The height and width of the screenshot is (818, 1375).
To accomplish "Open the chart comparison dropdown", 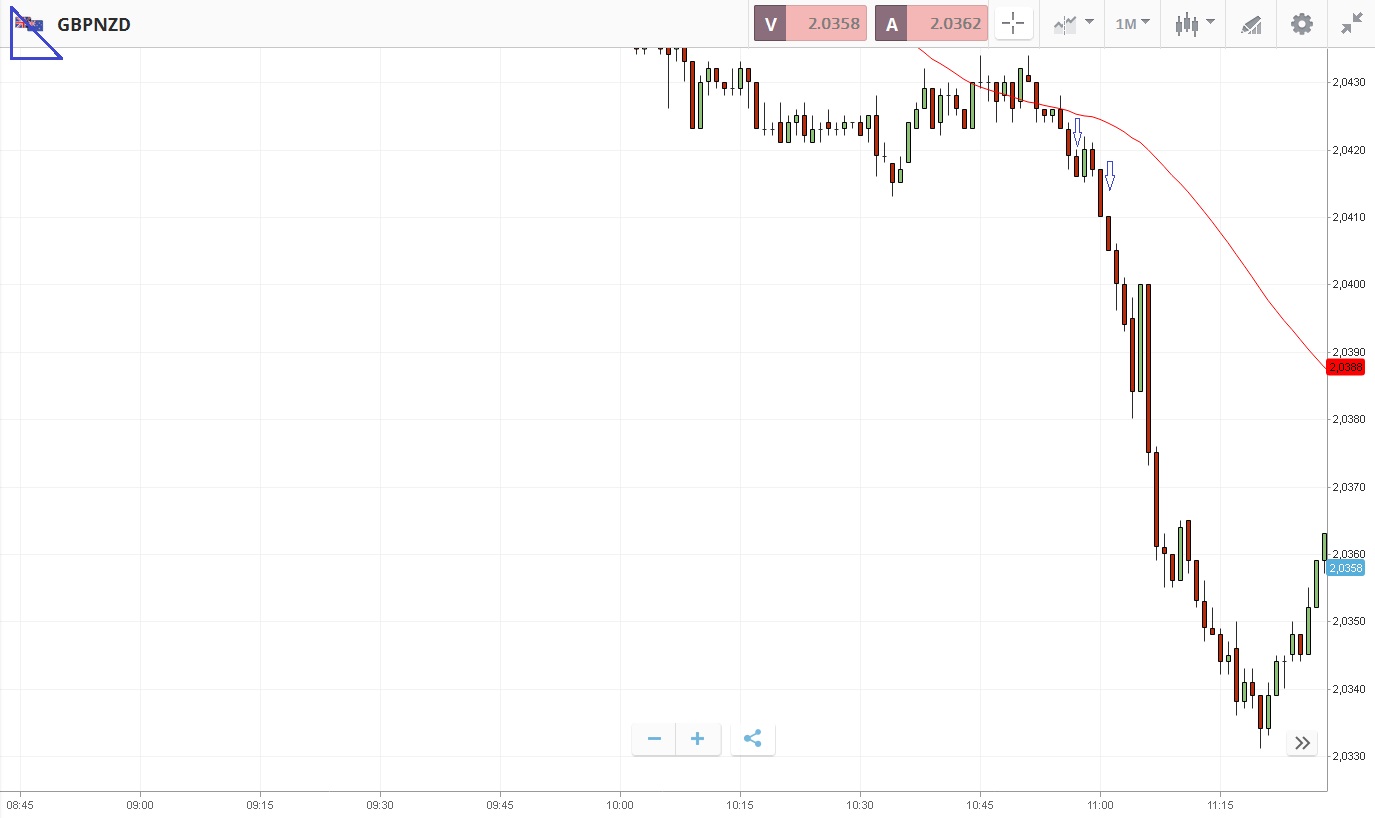I will [x=1073, y=24].
